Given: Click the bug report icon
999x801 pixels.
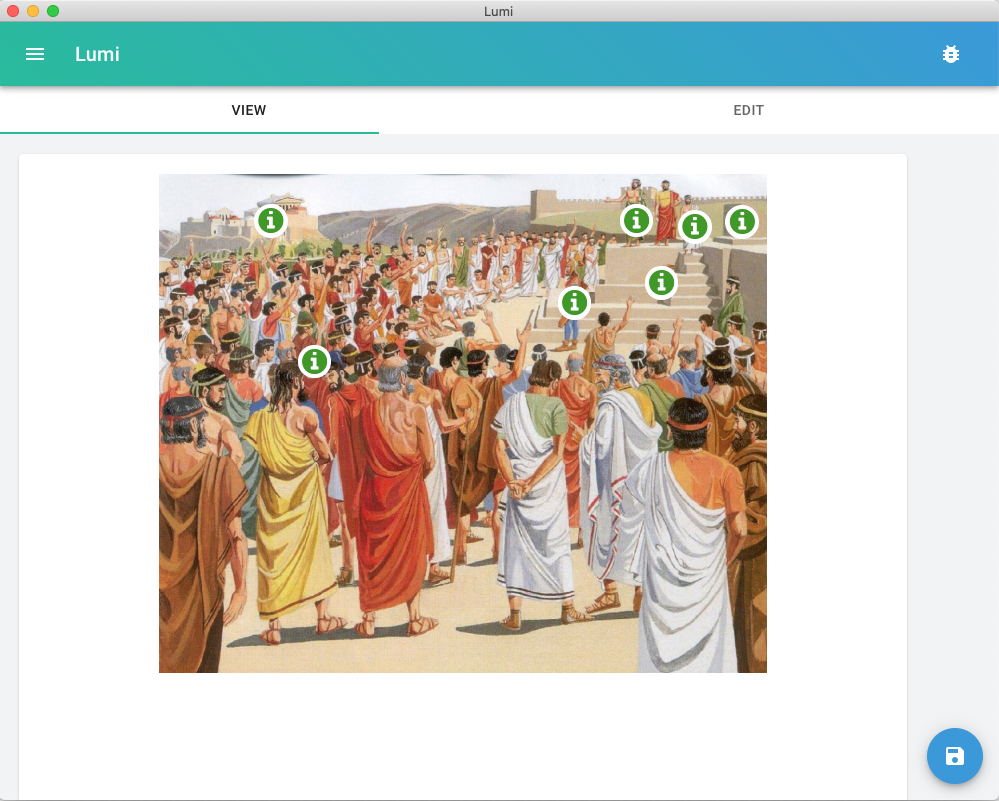Looking at the screenshot, I should point(951,54).
